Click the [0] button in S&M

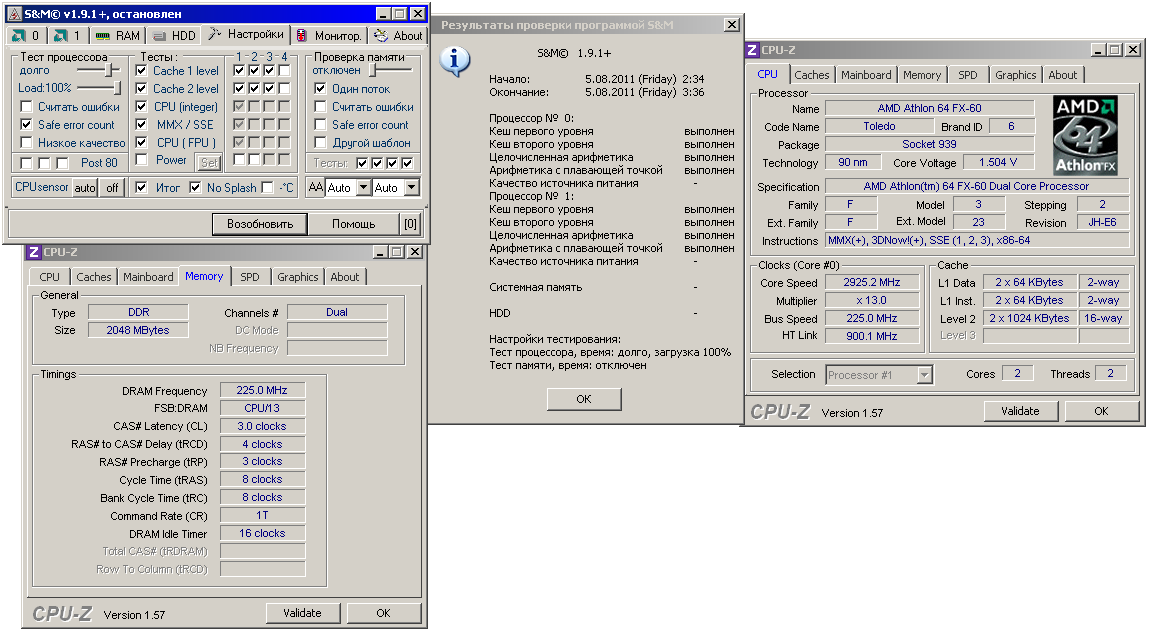(411, 224)
